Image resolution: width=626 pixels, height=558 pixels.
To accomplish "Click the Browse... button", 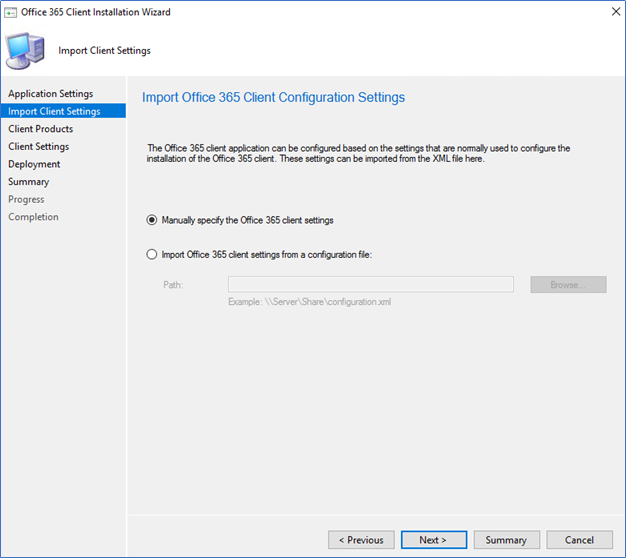I will (569, 285).
